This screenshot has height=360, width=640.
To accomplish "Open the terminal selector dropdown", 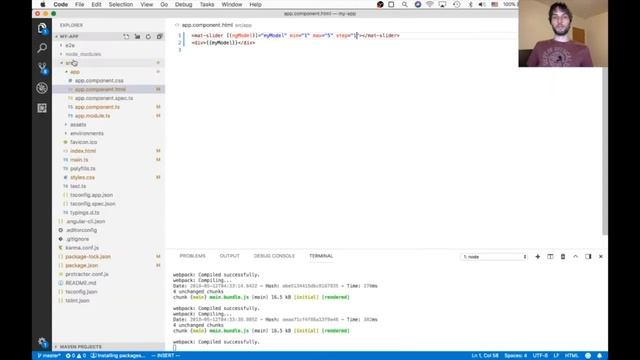I will pyautogui.click(x=494, y=257).
